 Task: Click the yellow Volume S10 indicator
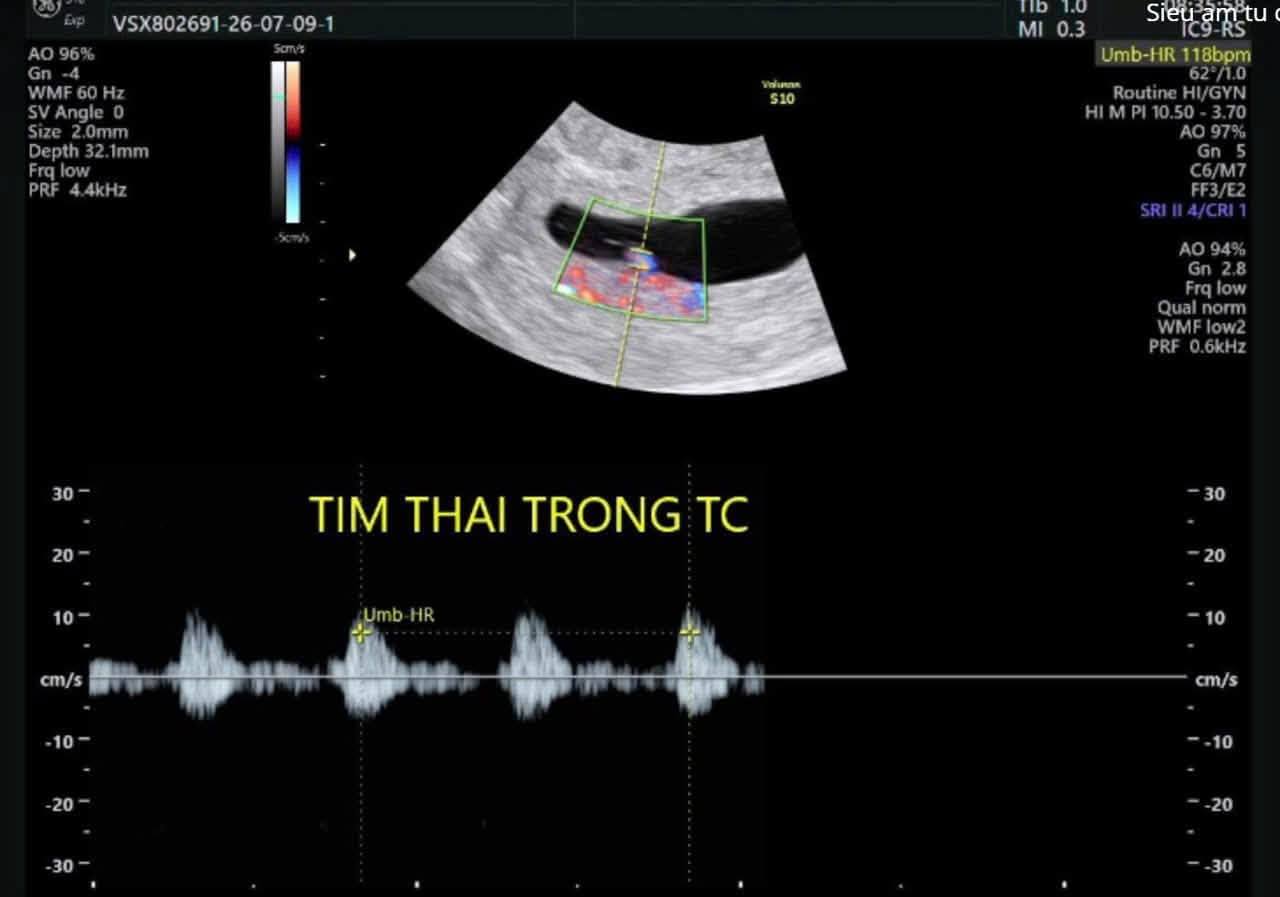pos(780,92)
